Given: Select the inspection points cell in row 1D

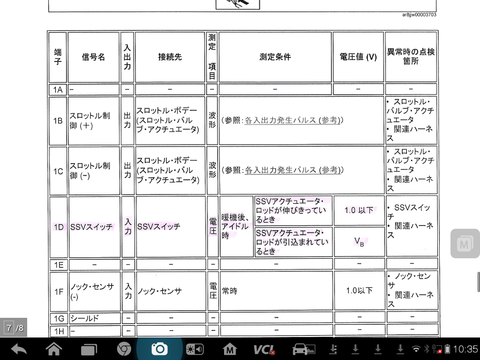Looking at the screenshot, I should point(411,226).
